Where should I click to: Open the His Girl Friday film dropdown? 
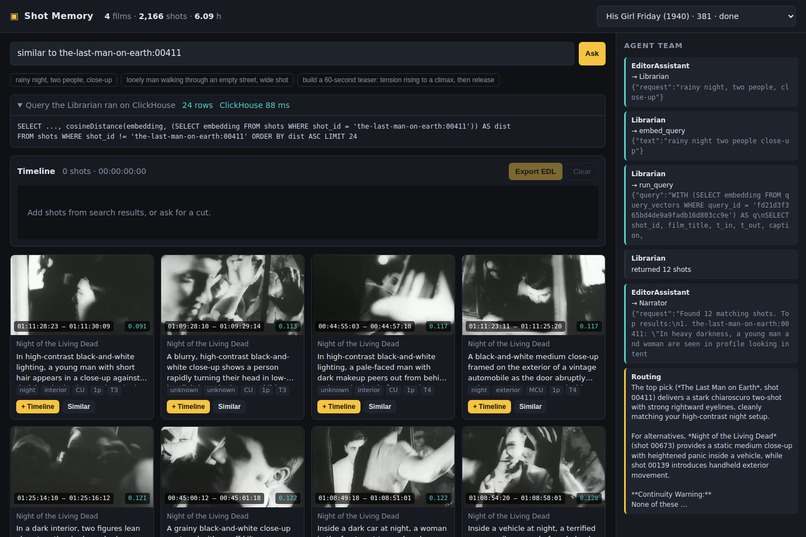coord(697,16)
